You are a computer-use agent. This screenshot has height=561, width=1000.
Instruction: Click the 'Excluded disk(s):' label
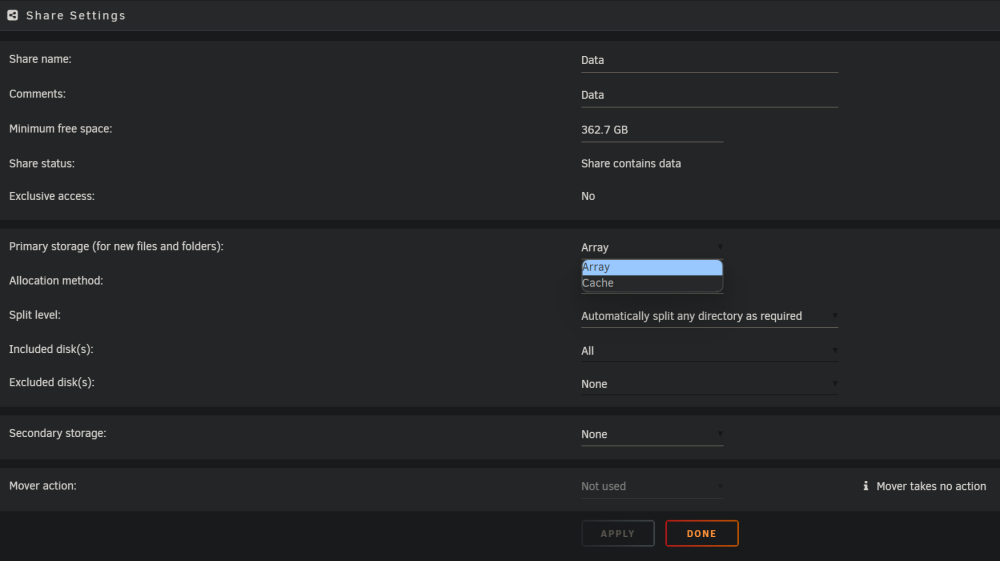click(52, 382)
